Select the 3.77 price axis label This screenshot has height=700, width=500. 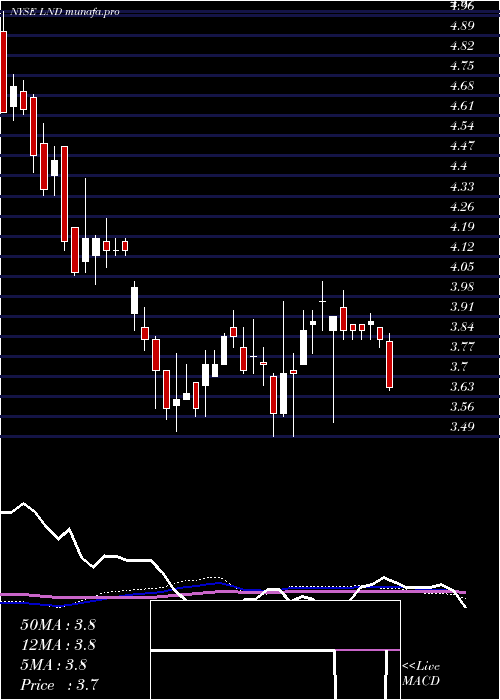point(462,347)
